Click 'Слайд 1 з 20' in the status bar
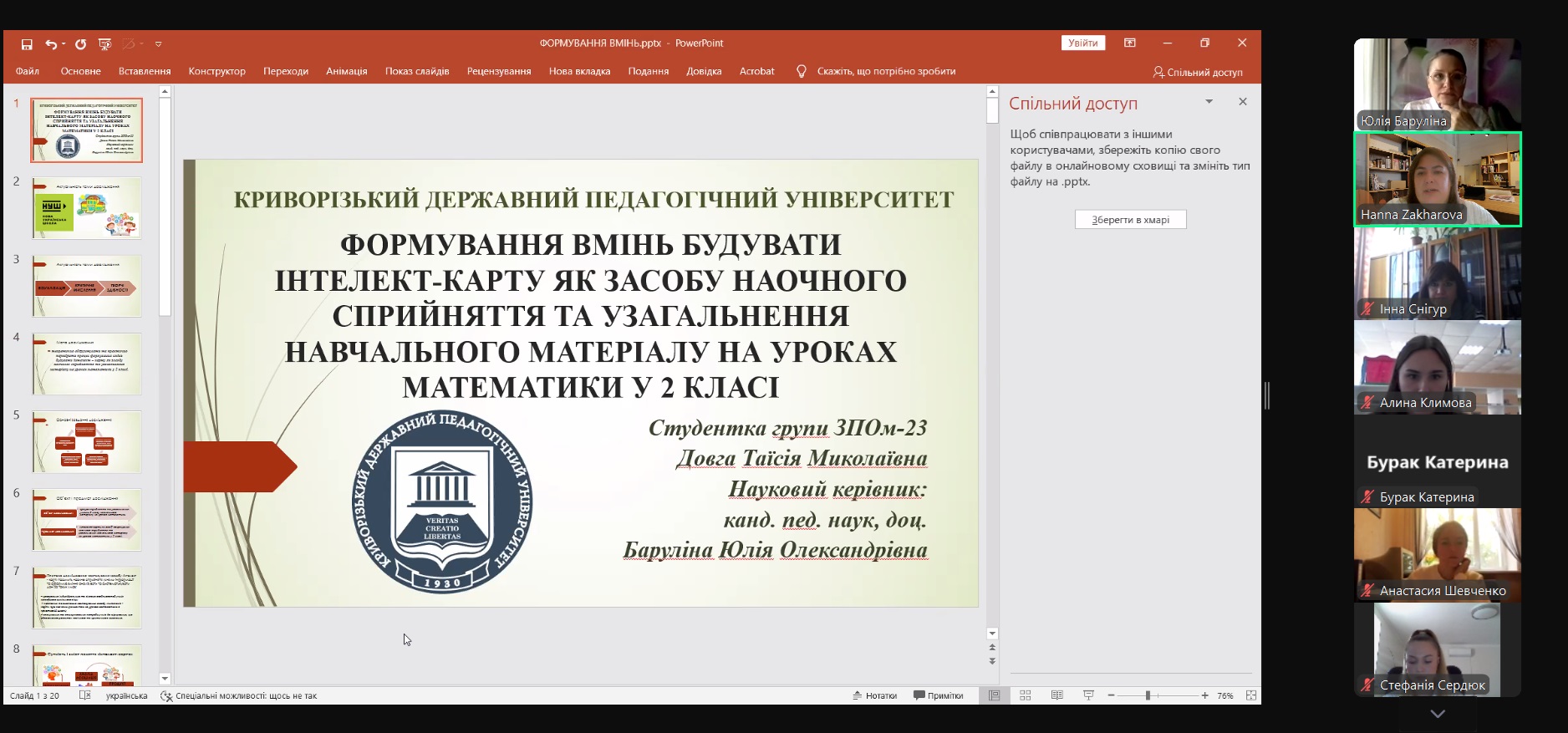Screen dimensions: 1568x733 34,695
